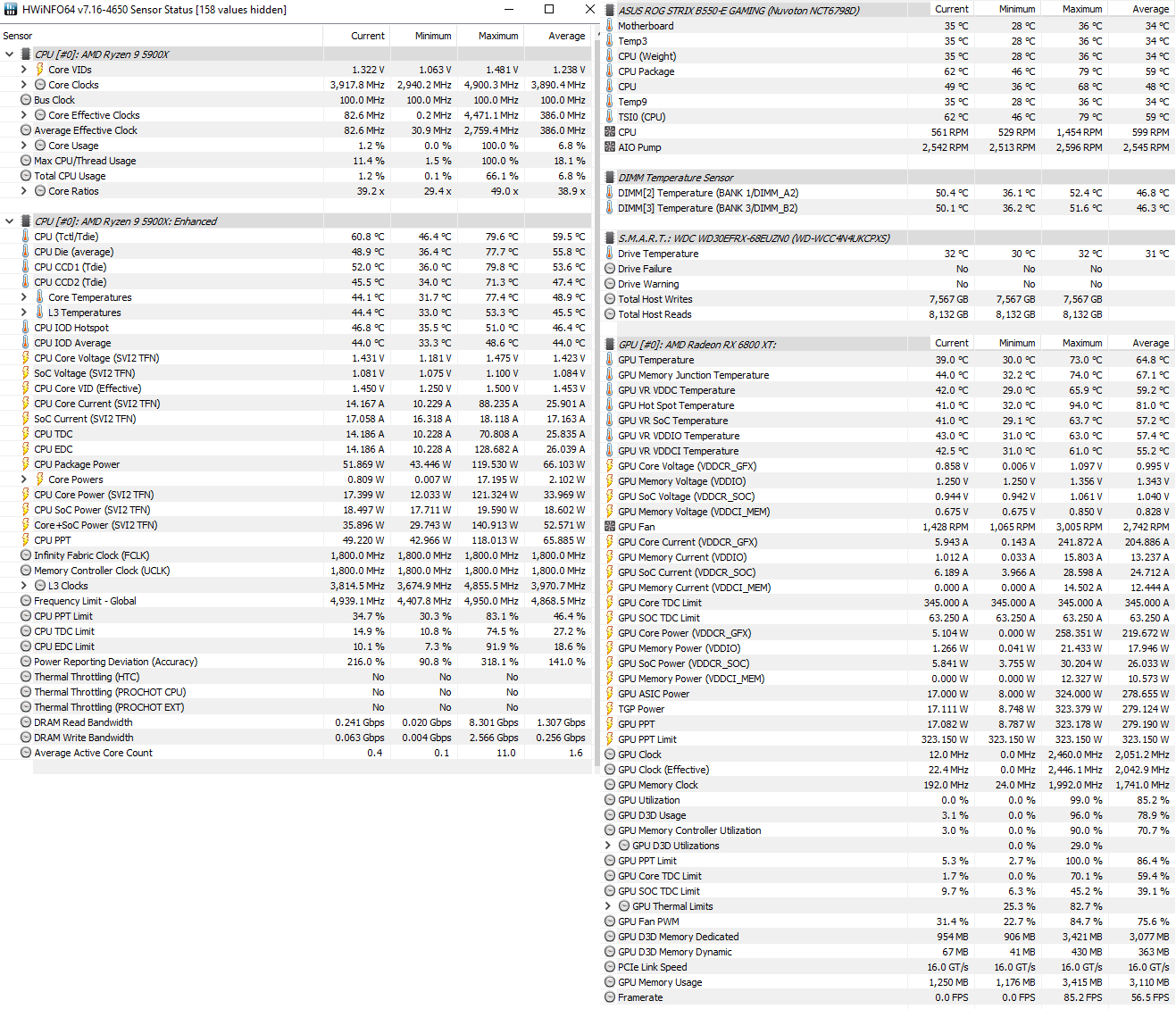Select the GPU Memory Junction Temperature row
1176x1009 pixels.
(888, 375)
